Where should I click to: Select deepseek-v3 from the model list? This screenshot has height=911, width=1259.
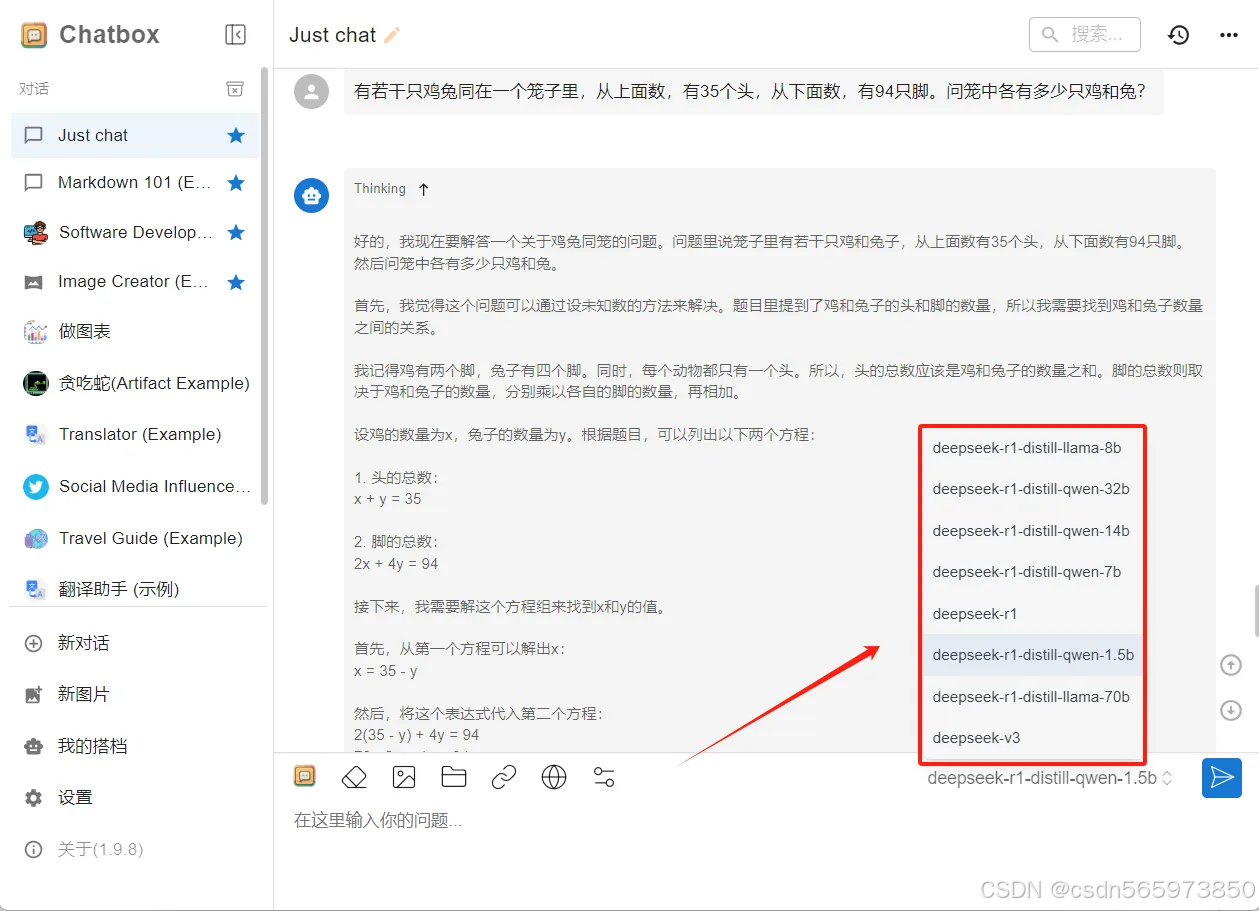(975, 738)
